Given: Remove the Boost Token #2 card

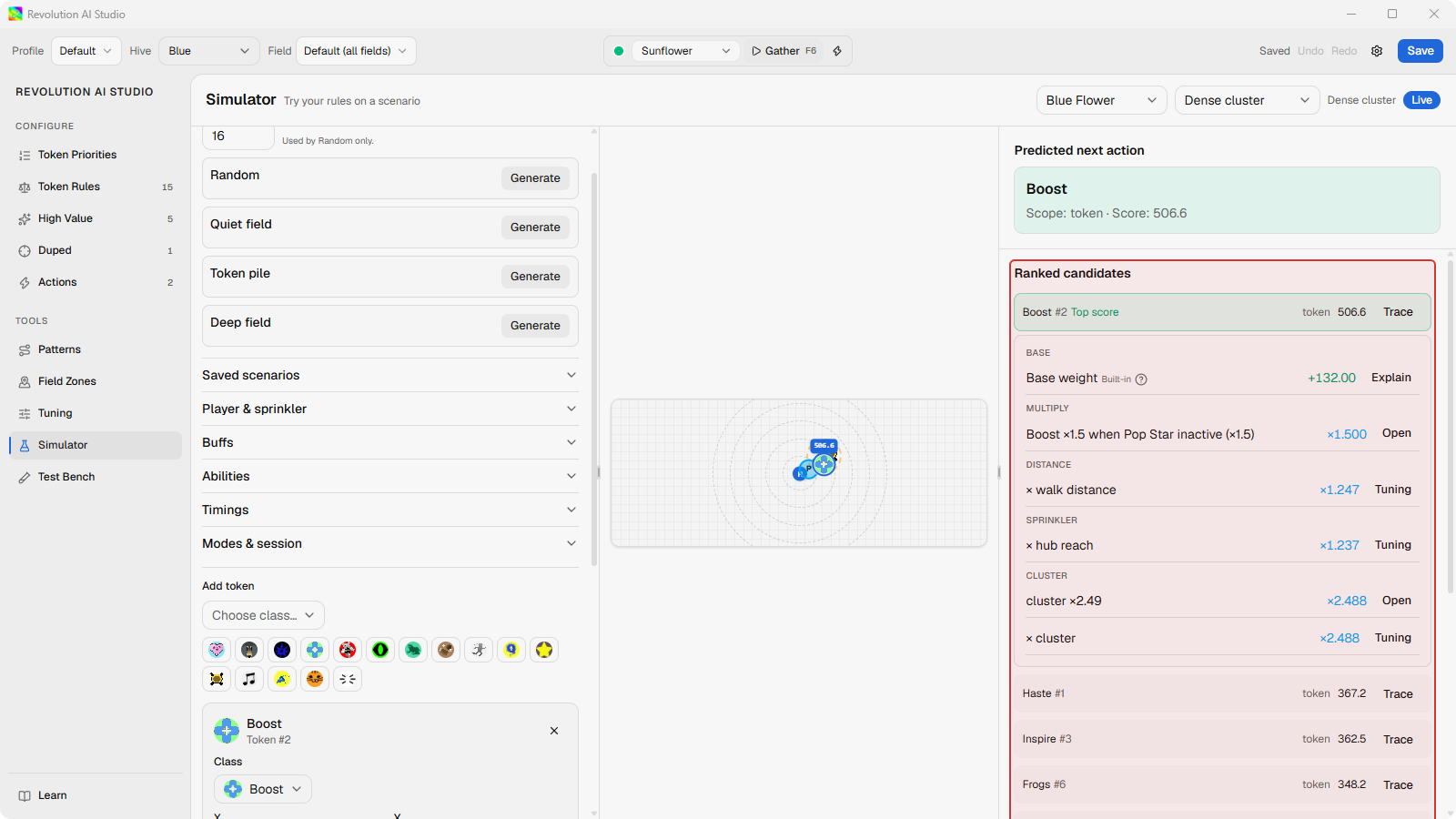Looking at the screenshot, I should point(554,731).
